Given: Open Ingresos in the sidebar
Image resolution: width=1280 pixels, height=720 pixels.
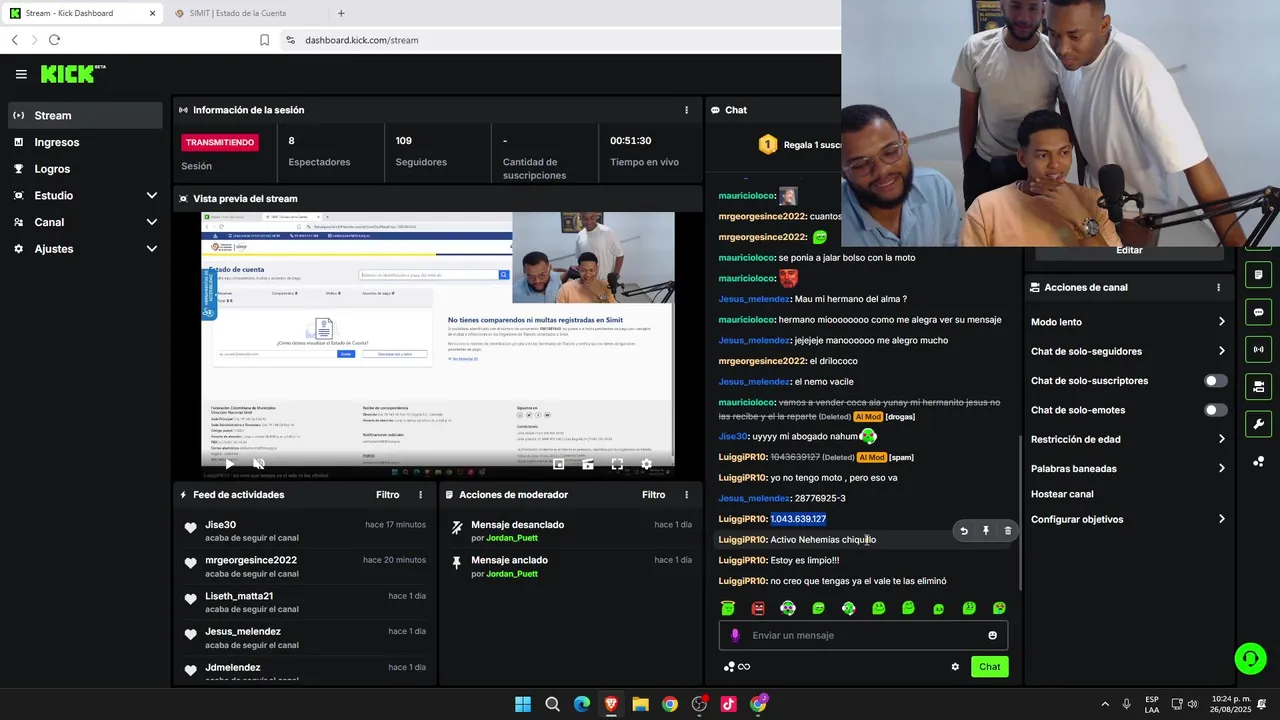Looking at the screenshot, I should point(85,142).
